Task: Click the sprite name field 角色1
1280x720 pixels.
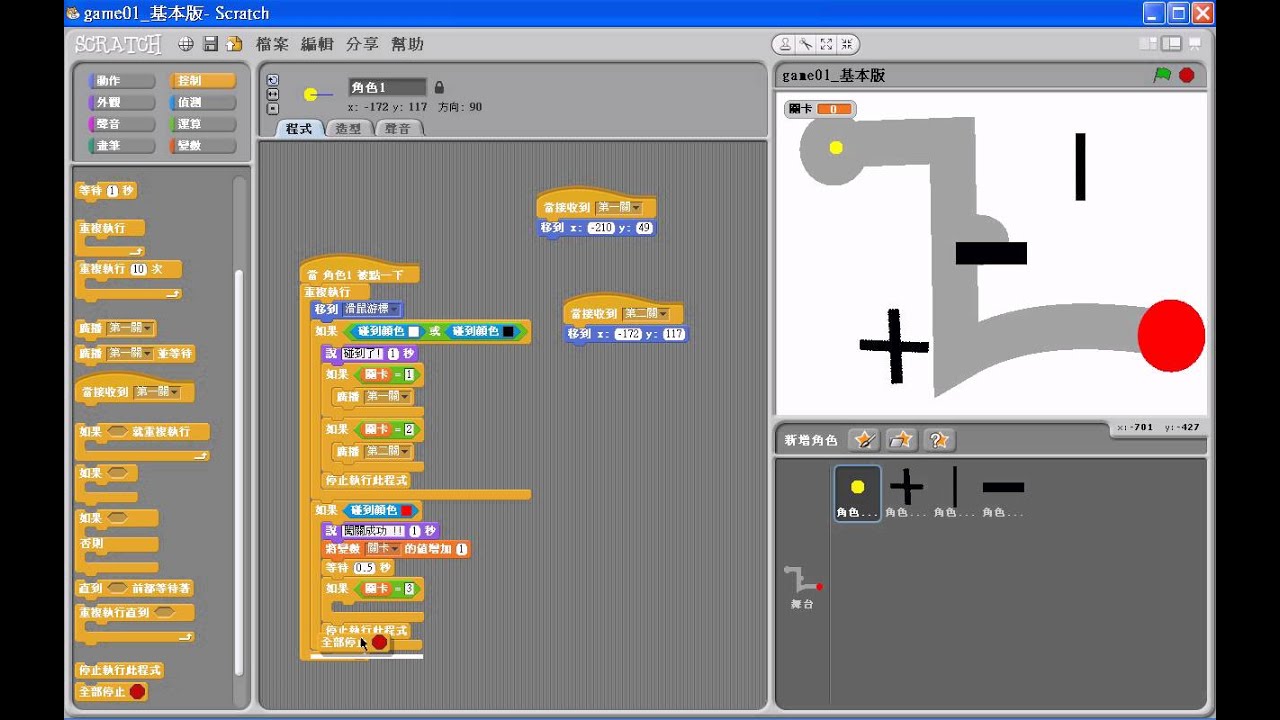Action: (387, 87)
